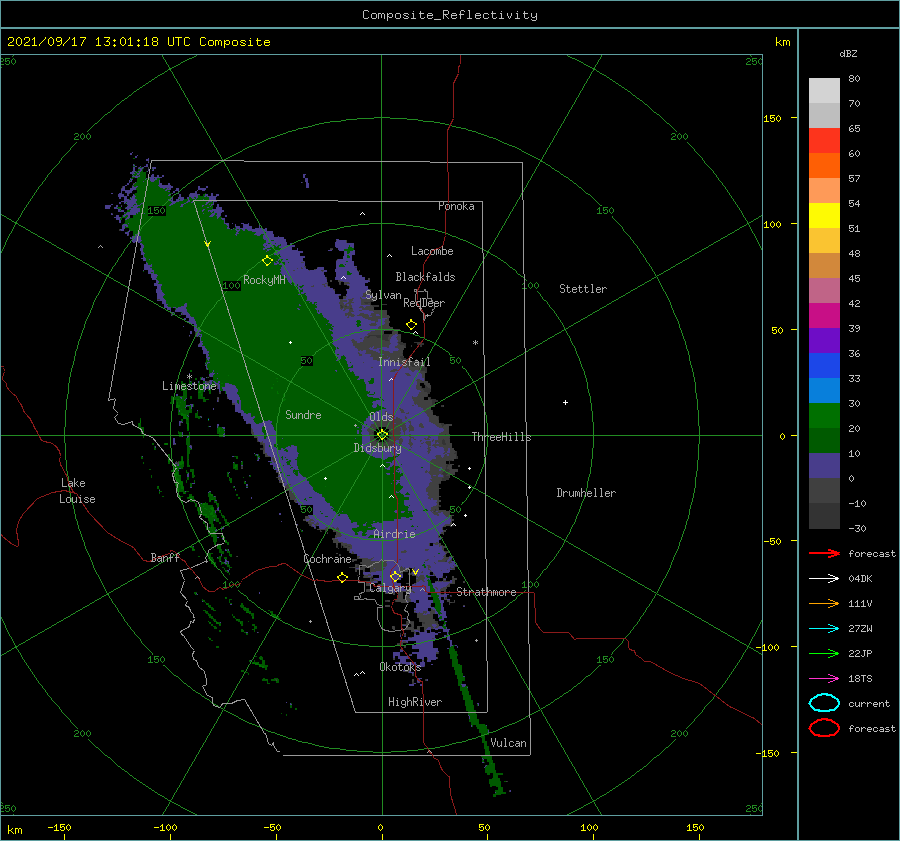Click the white 04DK arrow icon
Viewport: 900px width, 841px height.
(x=824, y=578)
